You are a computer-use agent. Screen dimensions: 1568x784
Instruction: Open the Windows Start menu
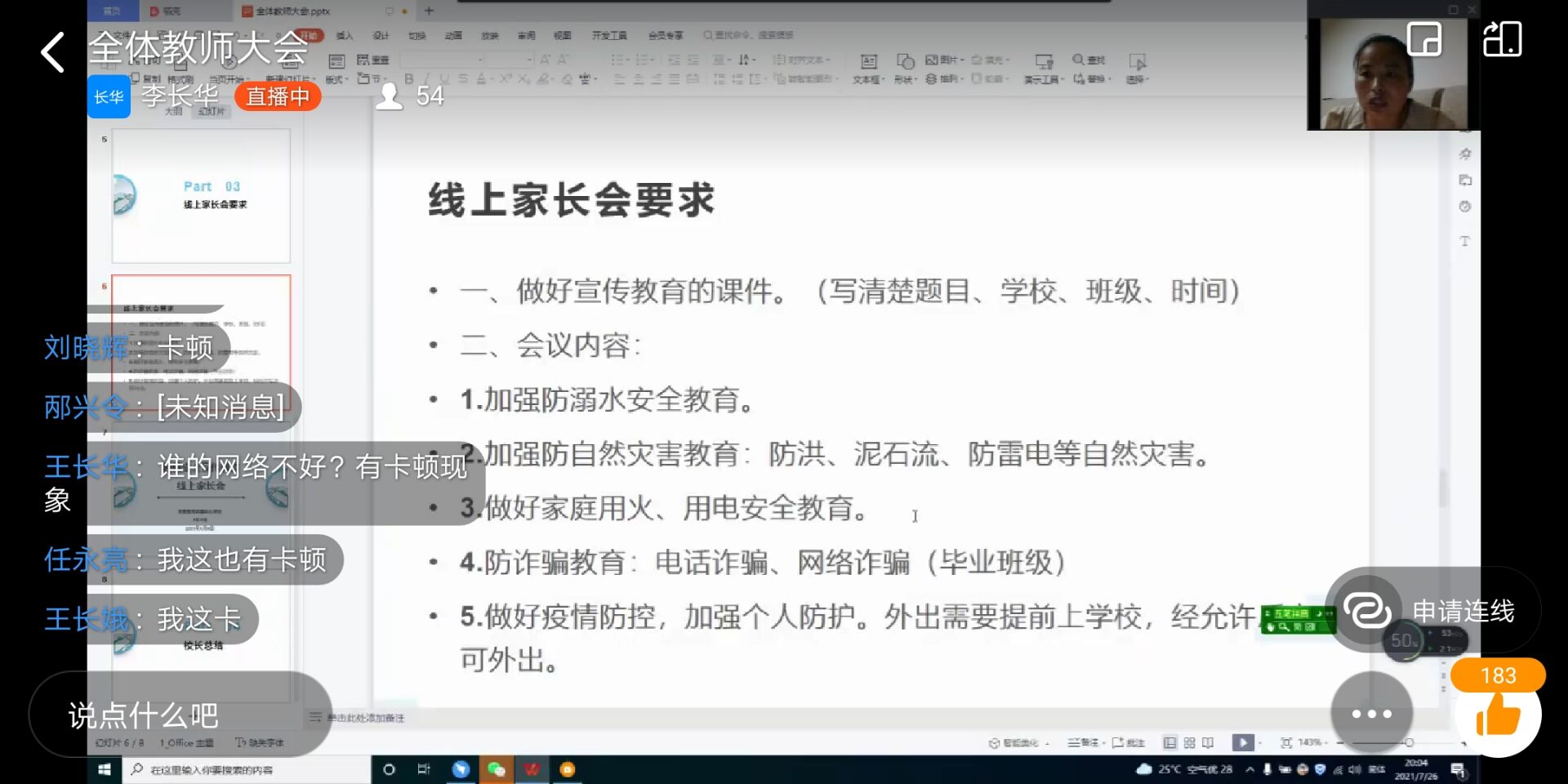tap(105, 769)
